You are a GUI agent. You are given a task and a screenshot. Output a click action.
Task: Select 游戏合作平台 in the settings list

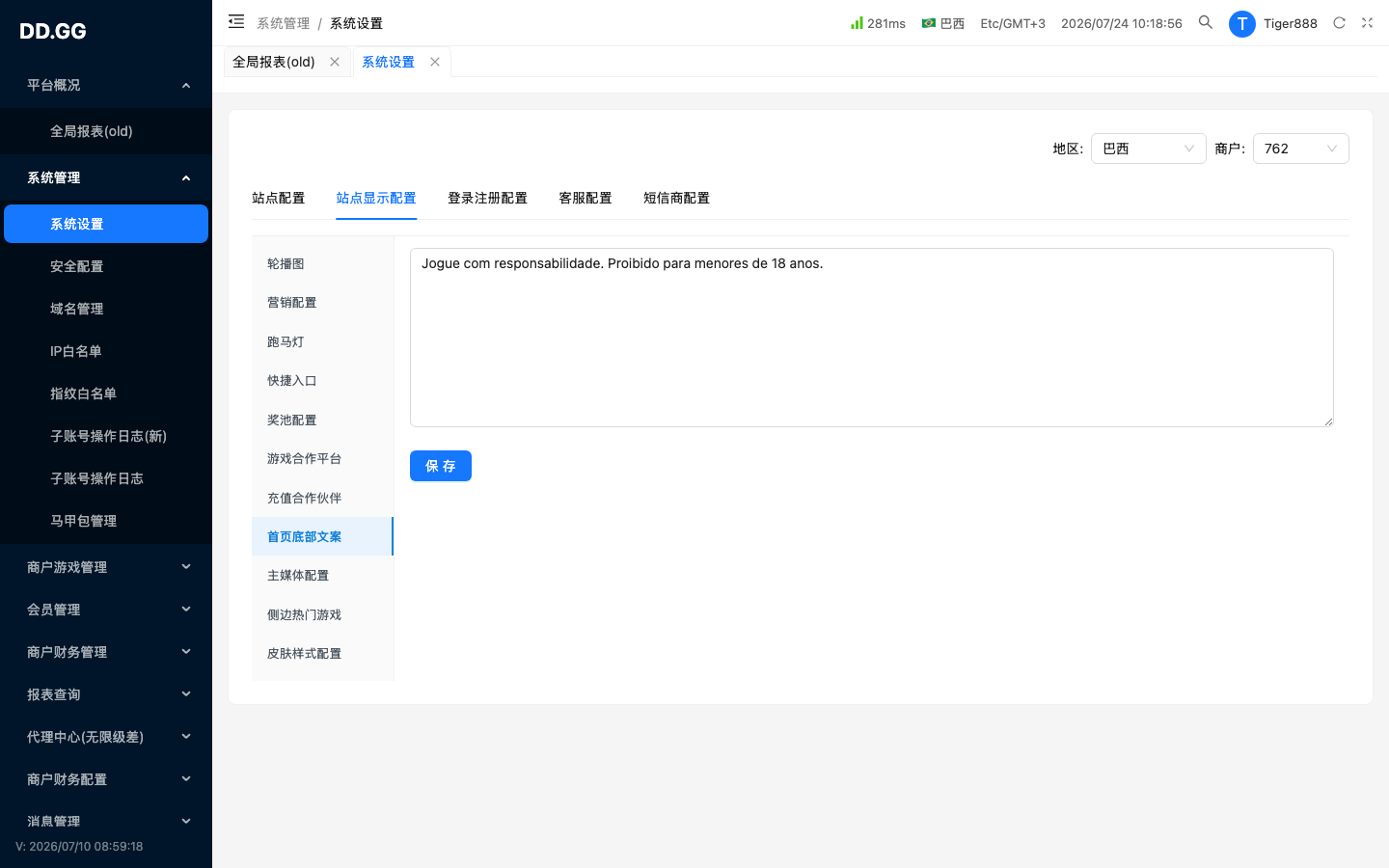322,458
